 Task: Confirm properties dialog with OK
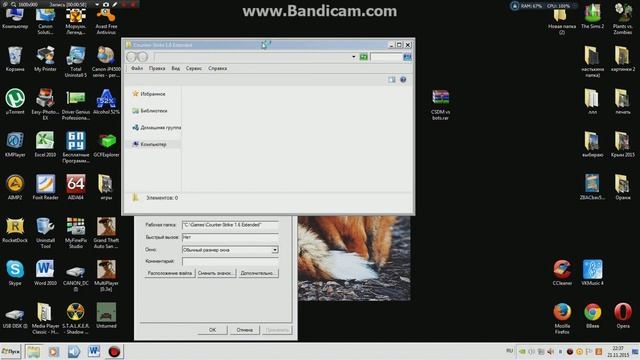tap(212, 330)
